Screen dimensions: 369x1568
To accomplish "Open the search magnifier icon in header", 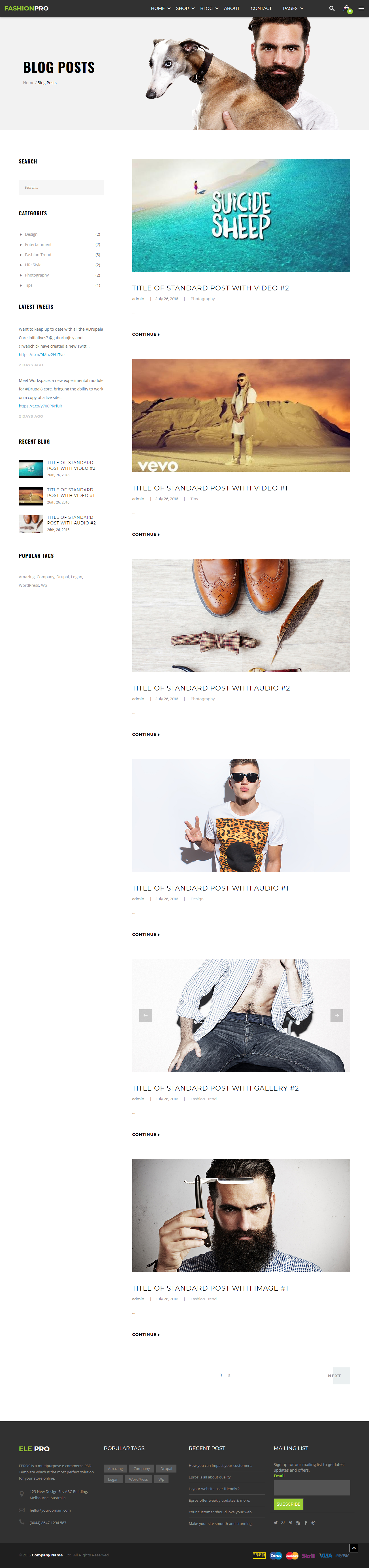I will (331, 9).
